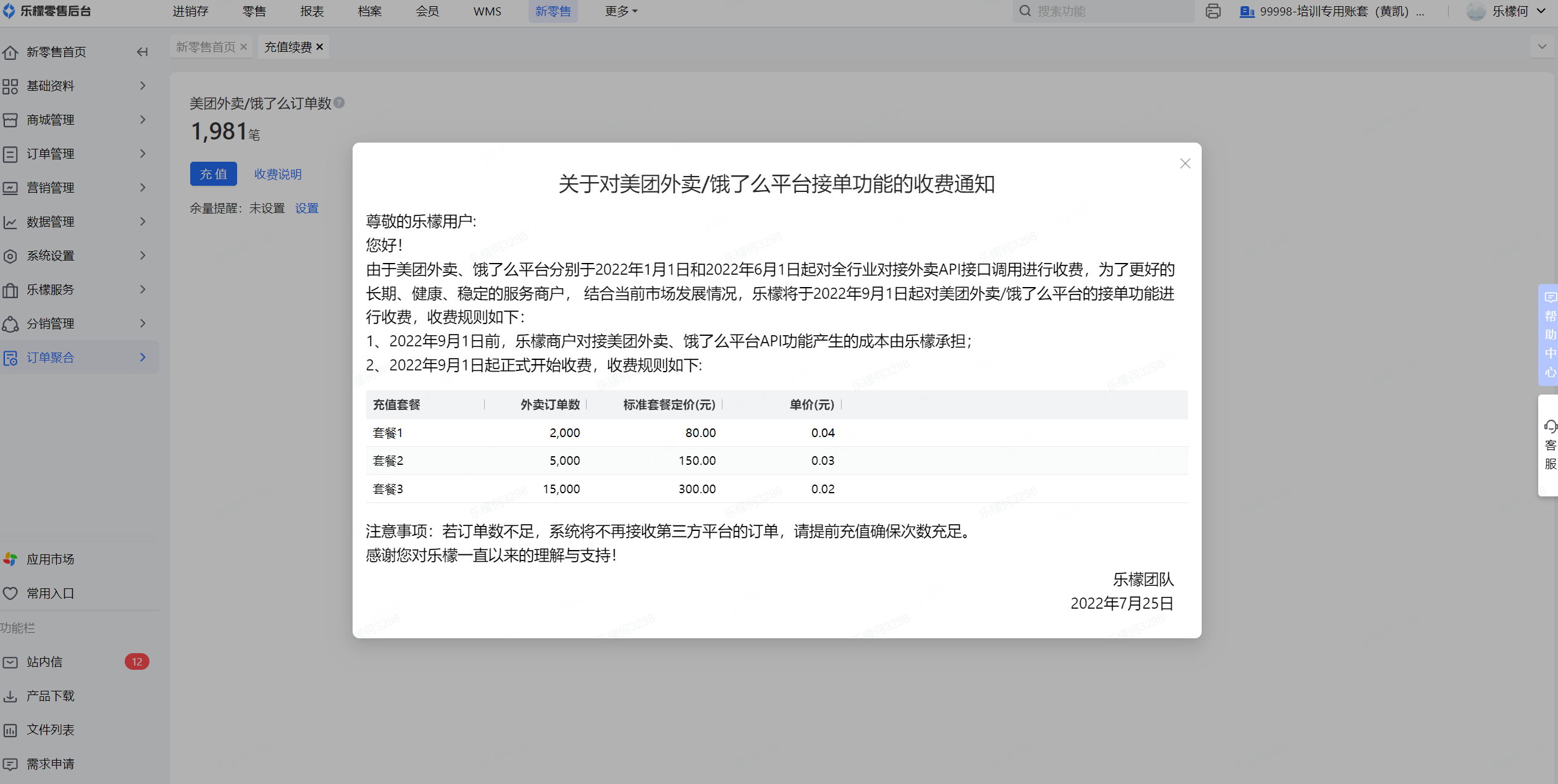Close the 收费通知 dialog
The width and height of the screenshot is (1558, 784).
[x=1184, y=164]
